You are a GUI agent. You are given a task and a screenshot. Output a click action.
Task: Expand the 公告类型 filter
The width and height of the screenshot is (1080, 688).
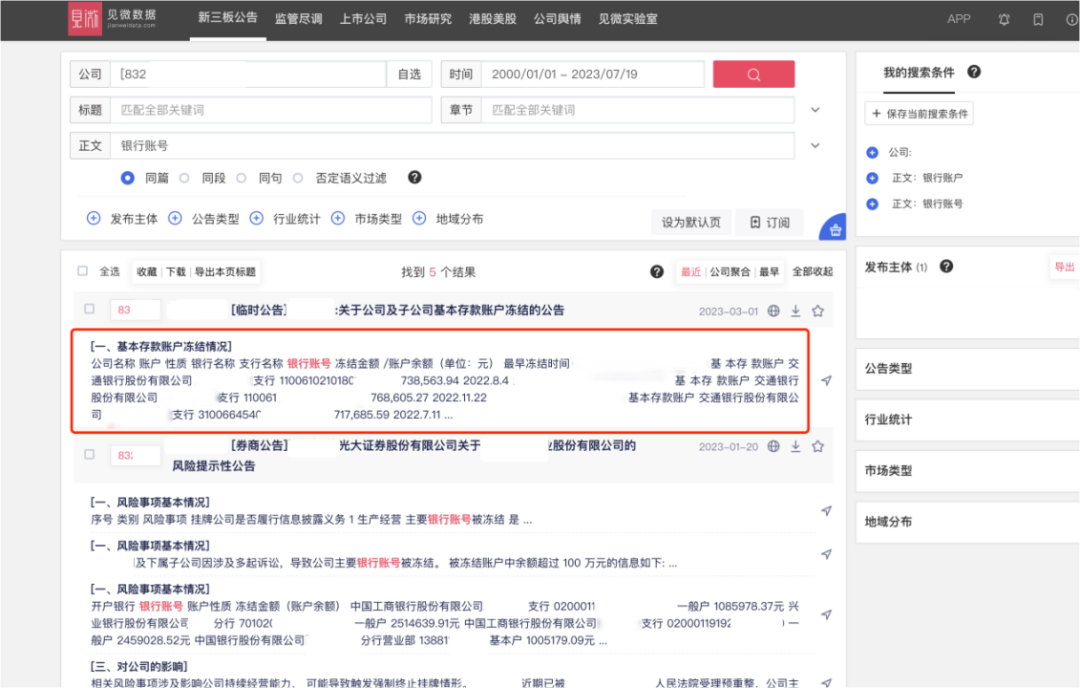pos(175,218)
